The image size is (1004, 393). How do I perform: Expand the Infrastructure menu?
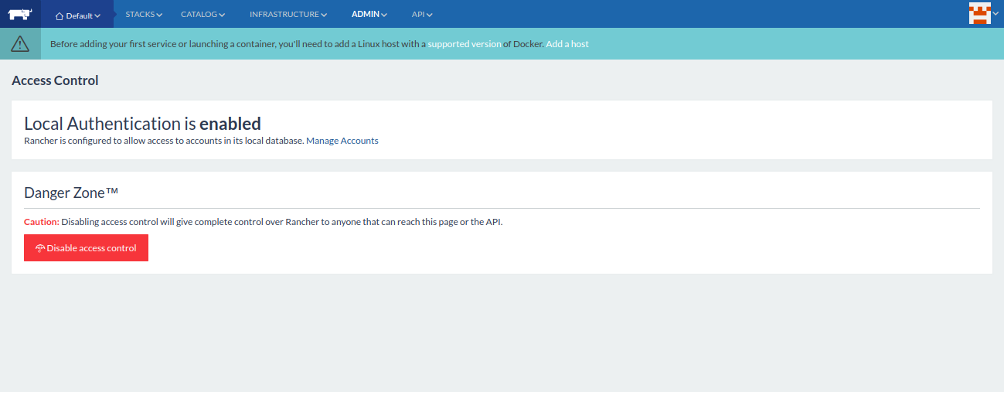click(x=288, y=14)
